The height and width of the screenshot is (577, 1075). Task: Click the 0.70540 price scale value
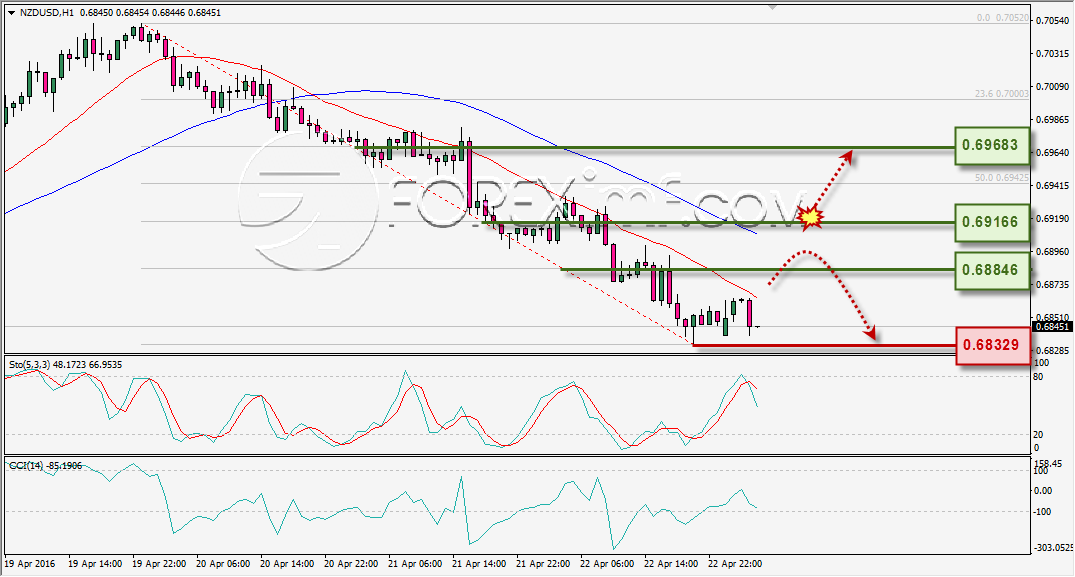pos(1052,21)
